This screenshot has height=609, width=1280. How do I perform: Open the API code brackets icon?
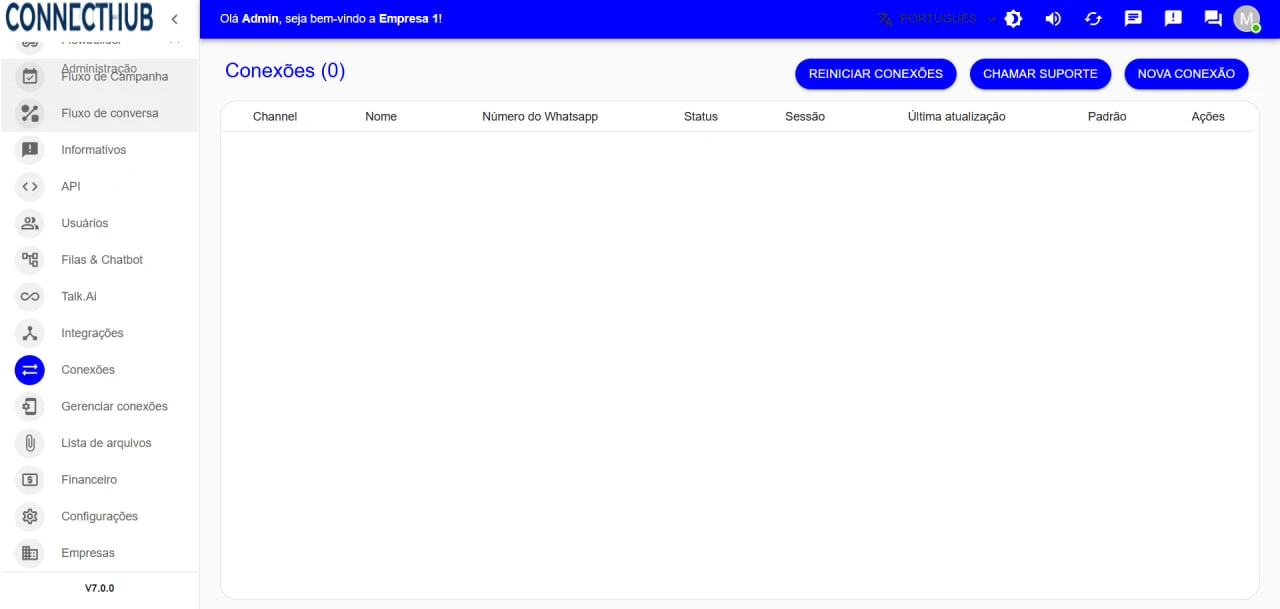point(30,187)
